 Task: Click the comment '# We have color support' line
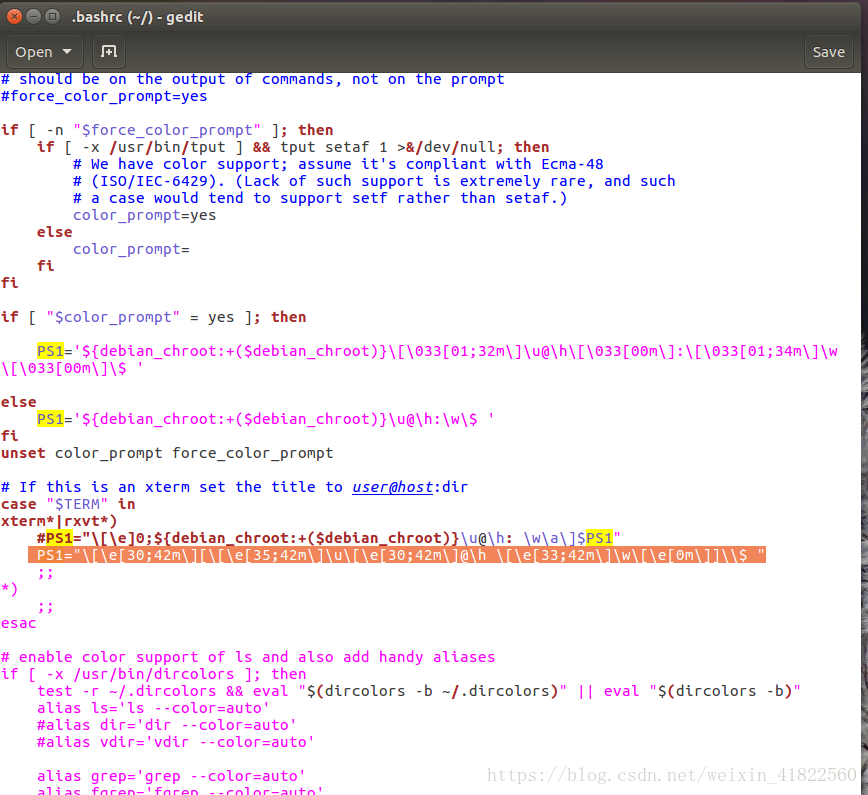coord(338,164)
